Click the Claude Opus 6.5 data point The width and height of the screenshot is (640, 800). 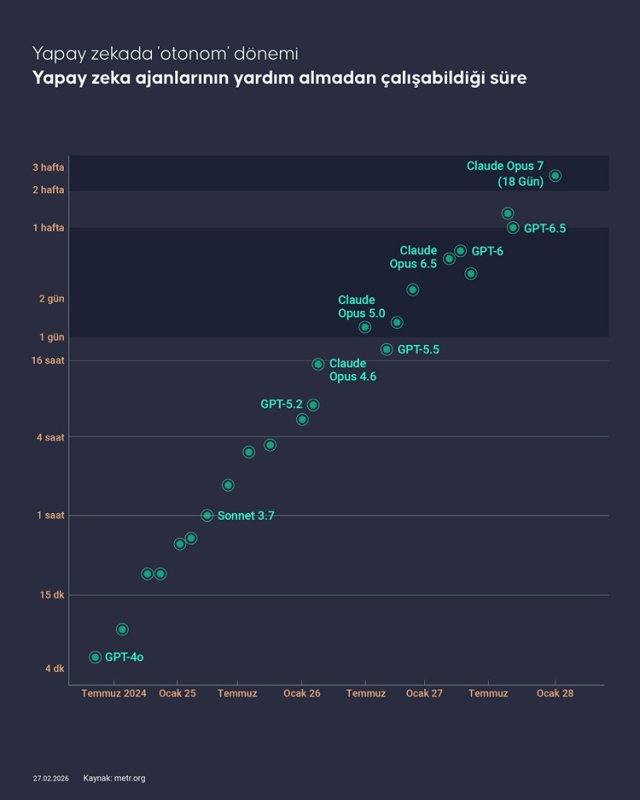click(449, 259)
